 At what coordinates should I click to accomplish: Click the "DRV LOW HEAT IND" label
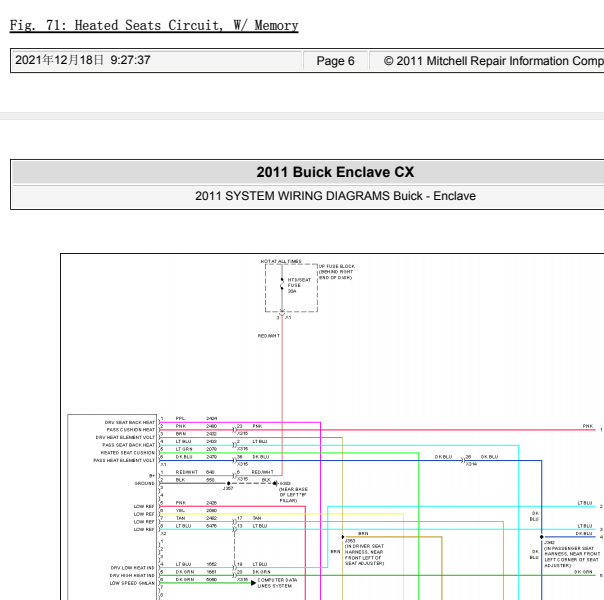[x=132, y=568]
